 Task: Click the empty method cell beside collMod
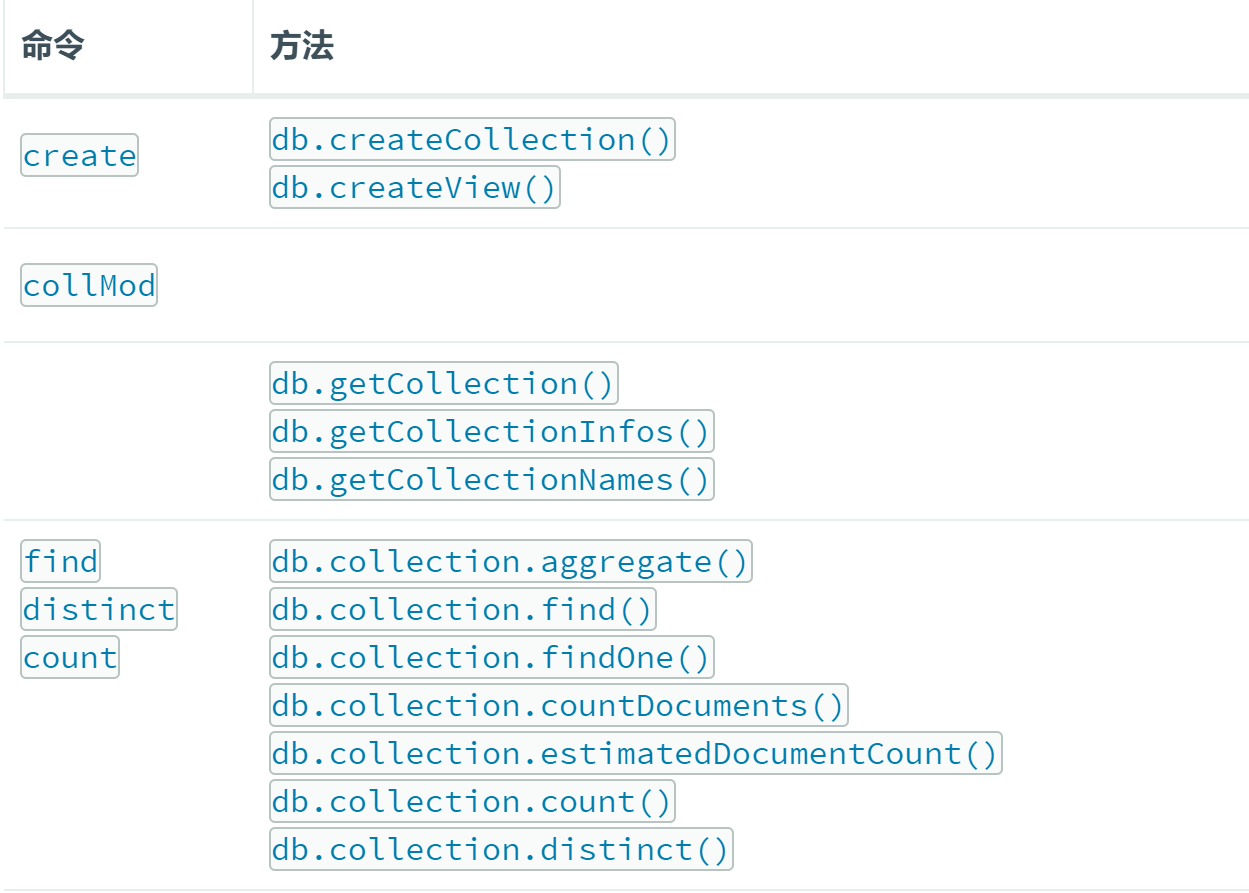(750, 285)
